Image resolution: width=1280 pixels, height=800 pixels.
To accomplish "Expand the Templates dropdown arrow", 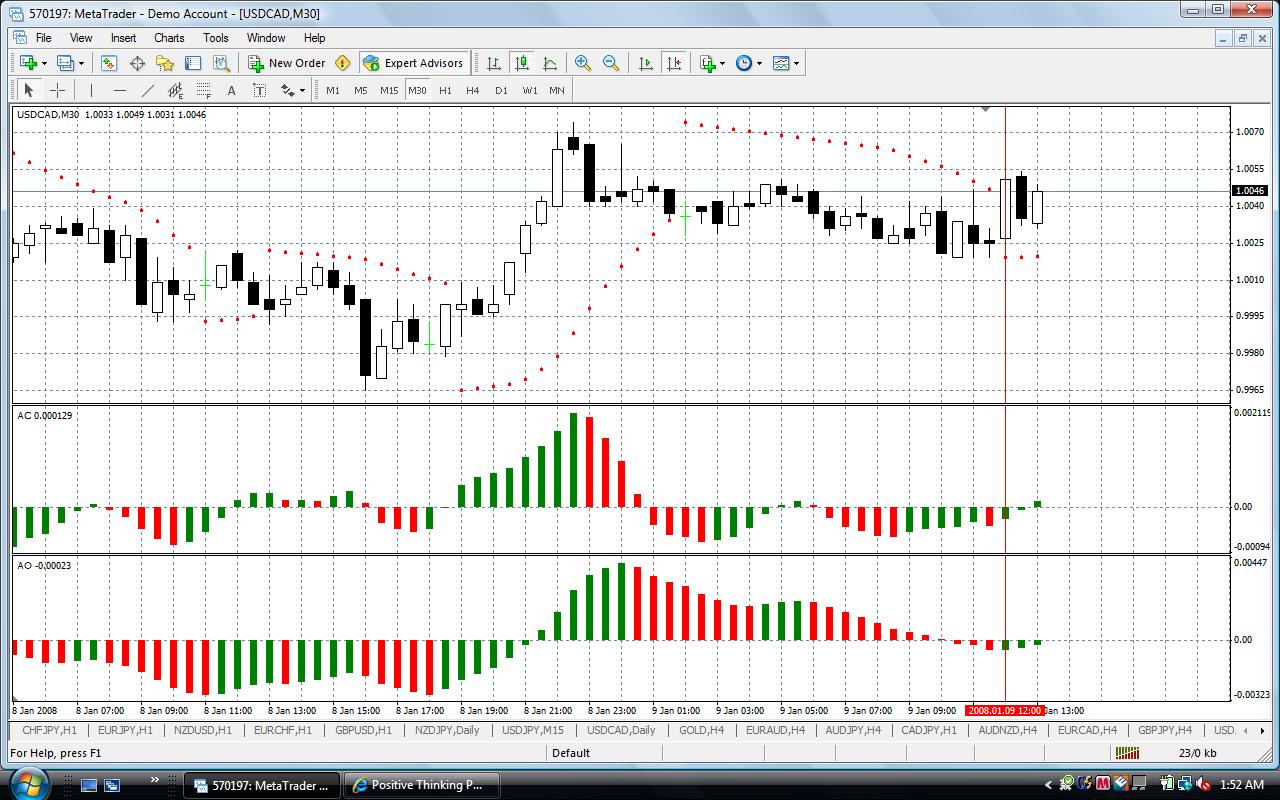I will pyautogui.click(x=796, y=63).
